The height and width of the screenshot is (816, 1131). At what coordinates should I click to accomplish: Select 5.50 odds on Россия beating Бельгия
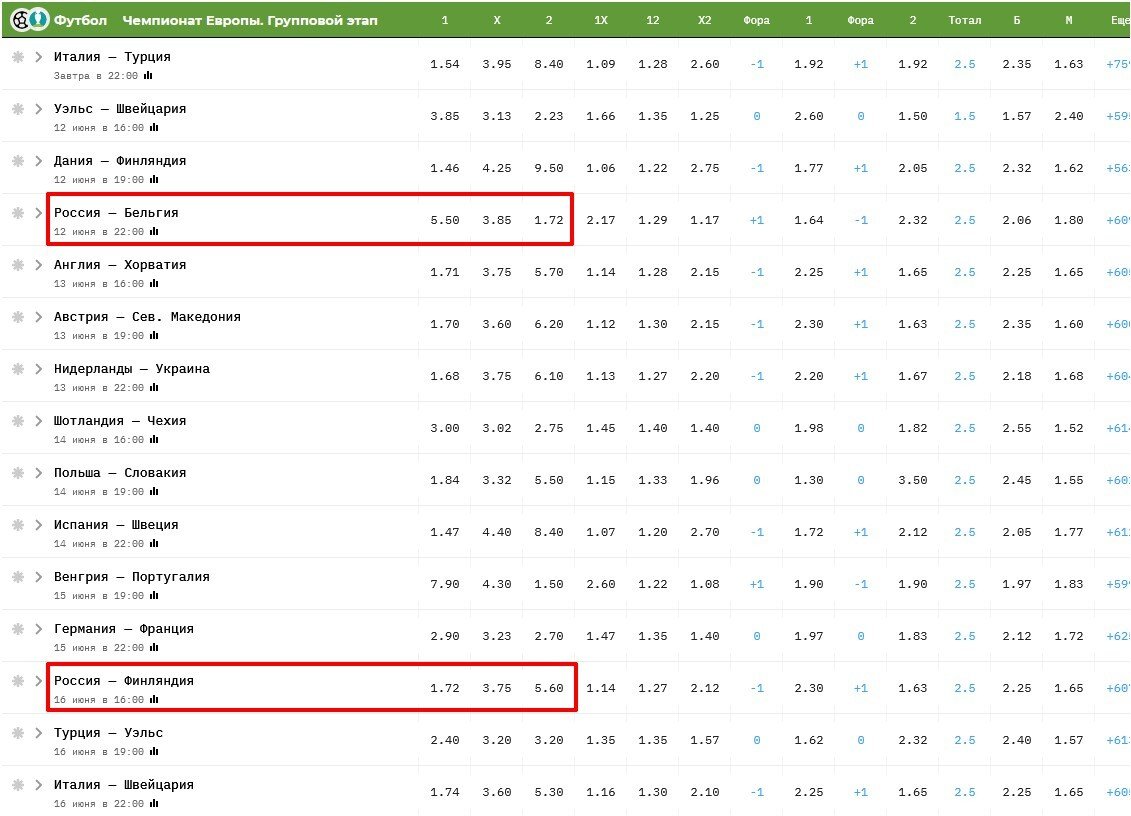pos(445,220)
